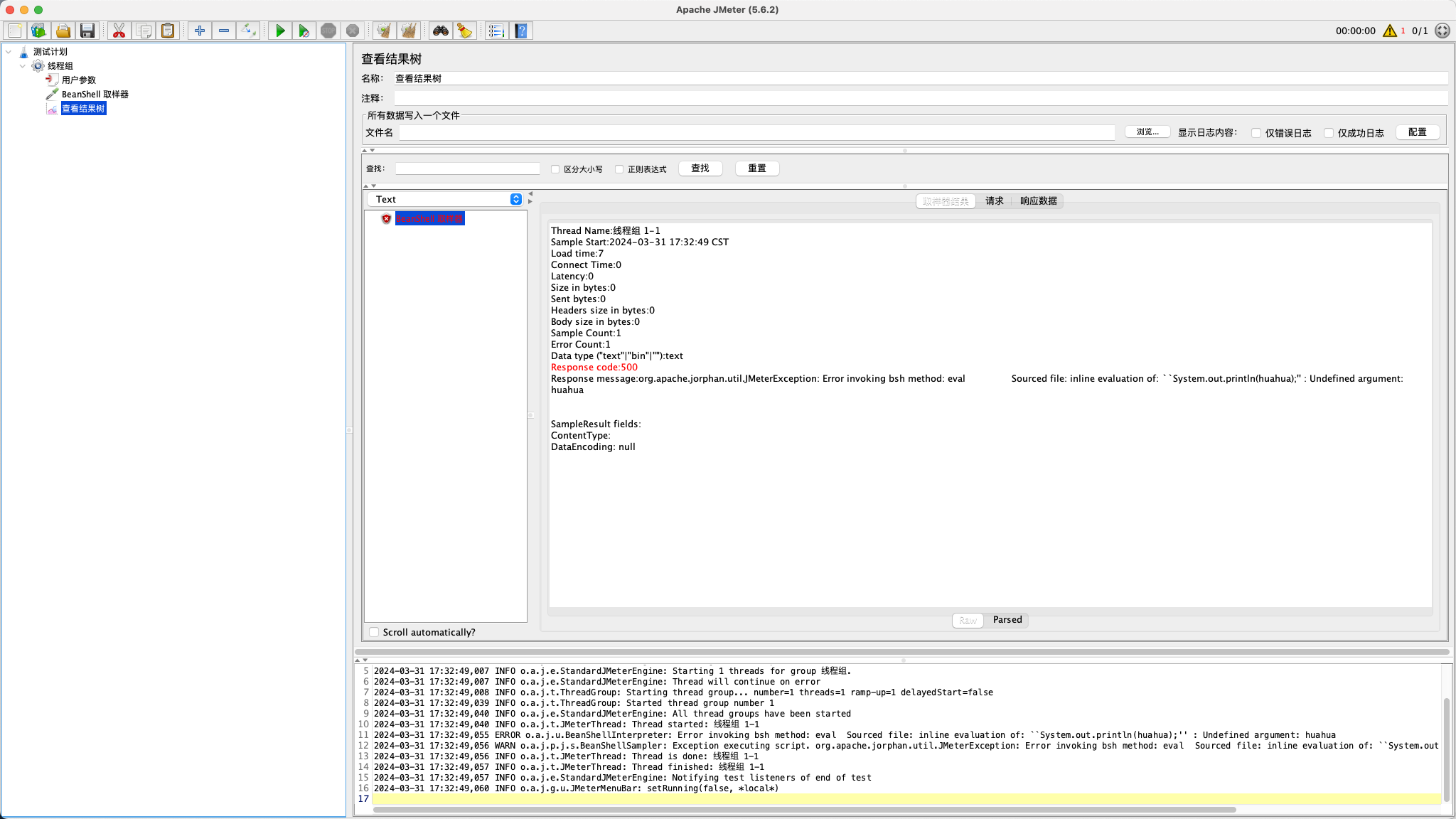The image size is (1456, 819).
Task: Click the elapsed time 00:00:00
Action: (1355, 31)
